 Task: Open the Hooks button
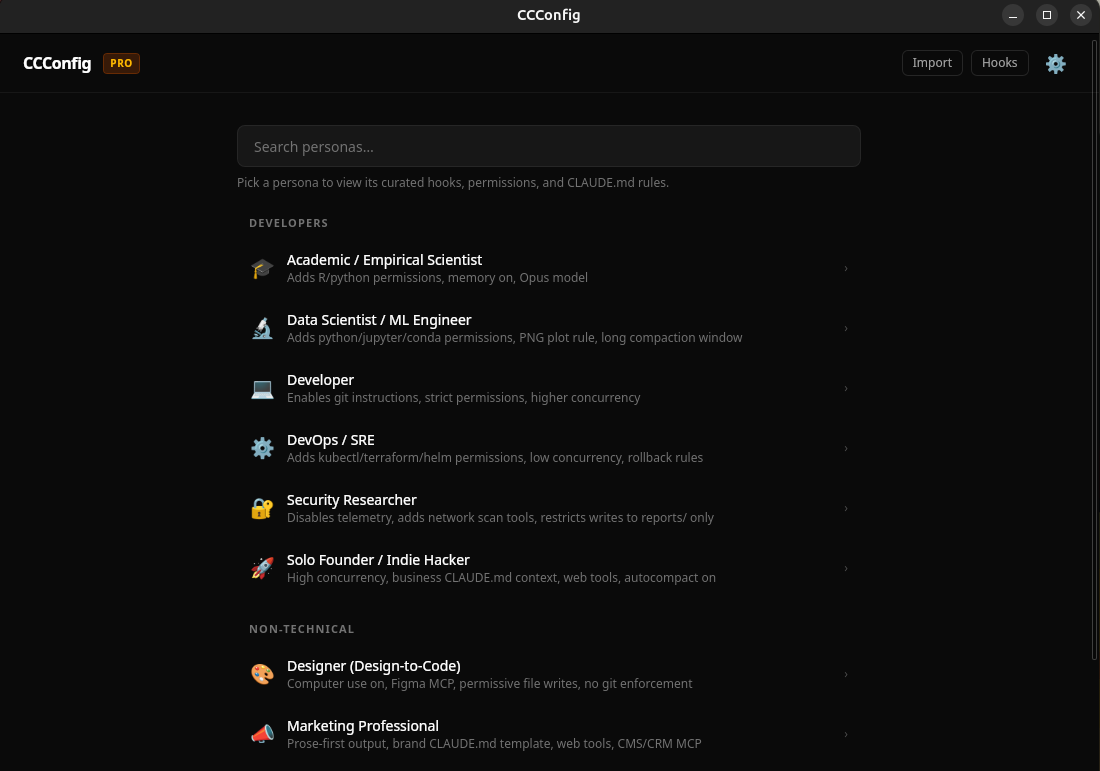pyautogui.click(x=999, y=63)
